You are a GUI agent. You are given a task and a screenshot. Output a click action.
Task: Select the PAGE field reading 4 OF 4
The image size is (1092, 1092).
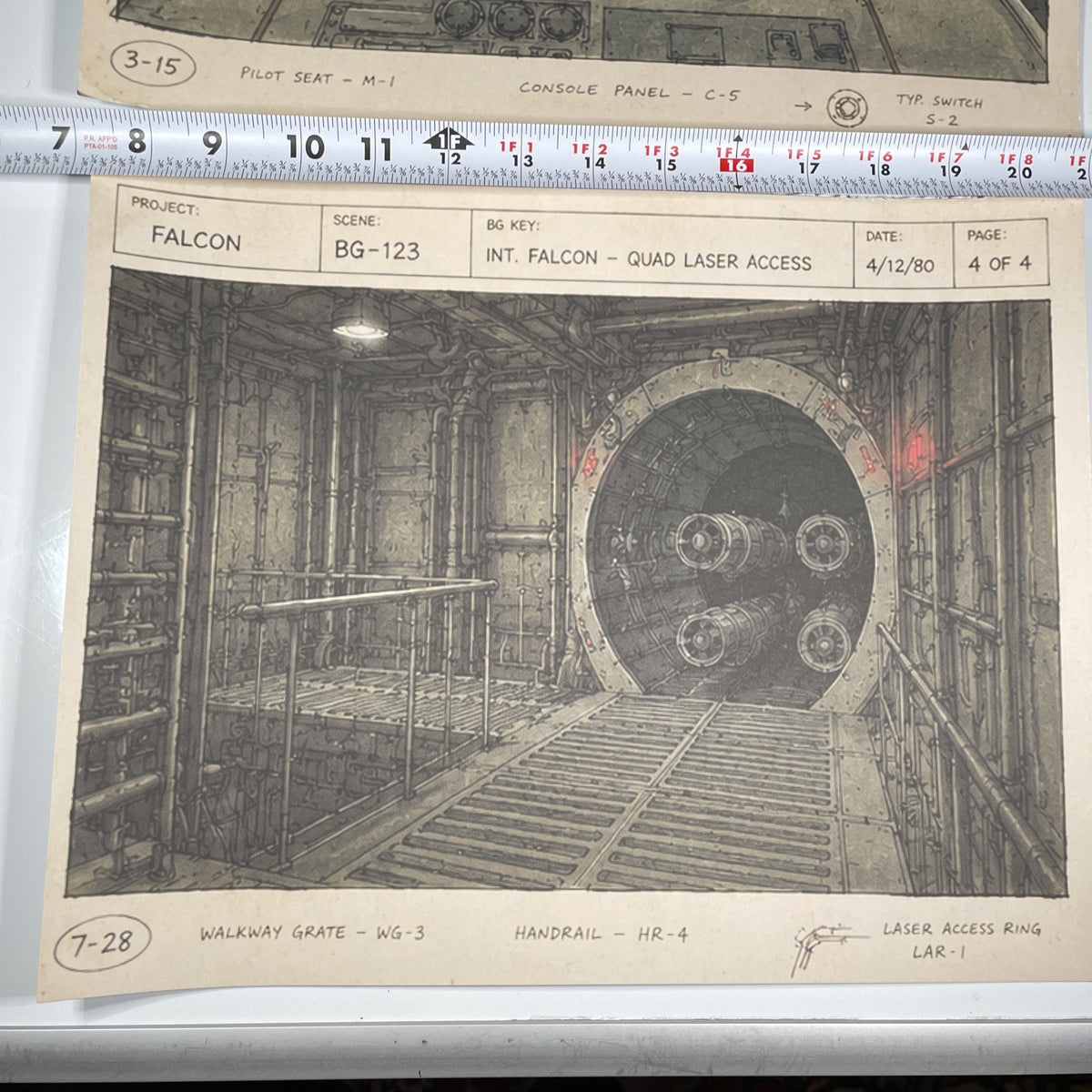pos(999,251)
